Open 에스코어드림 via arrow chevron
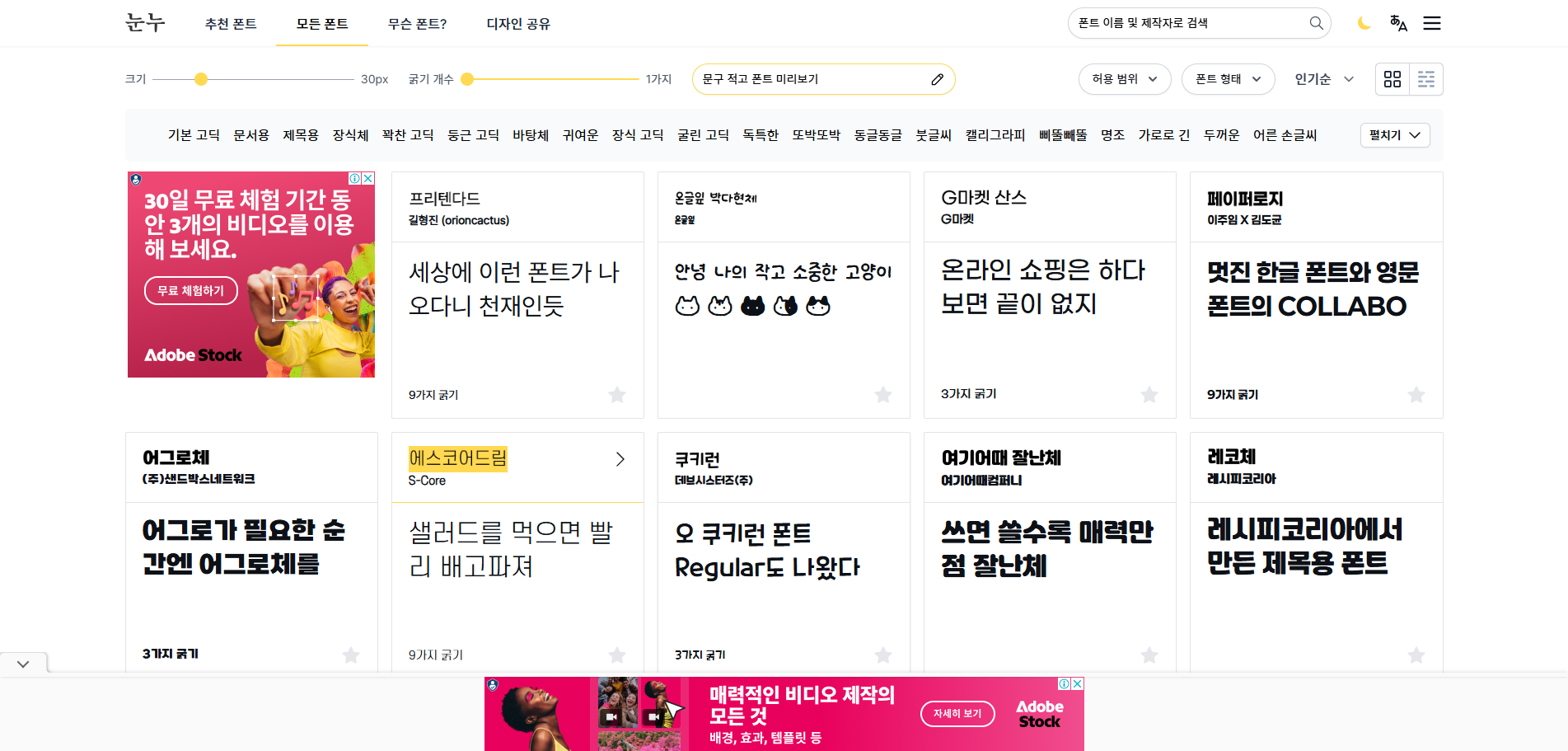Screen dimensions: 1568x751 [x=620, y=459]
